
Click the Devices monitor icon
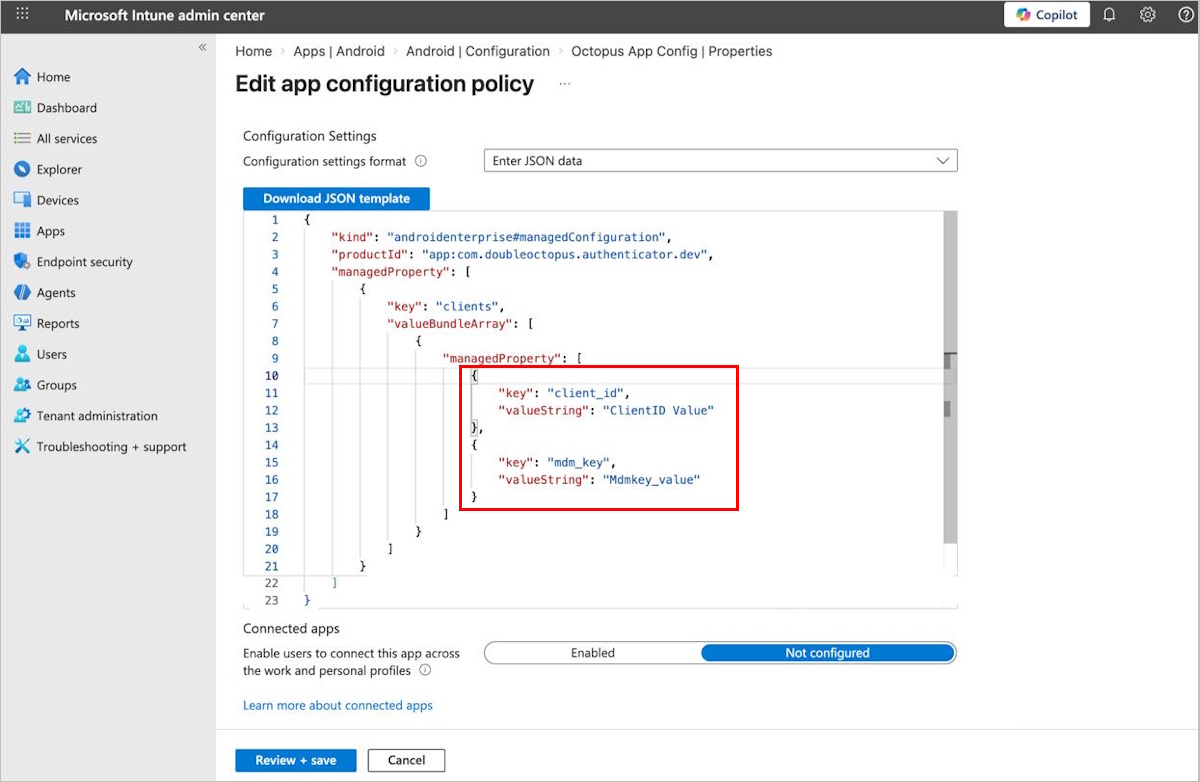tap(22, 200)
